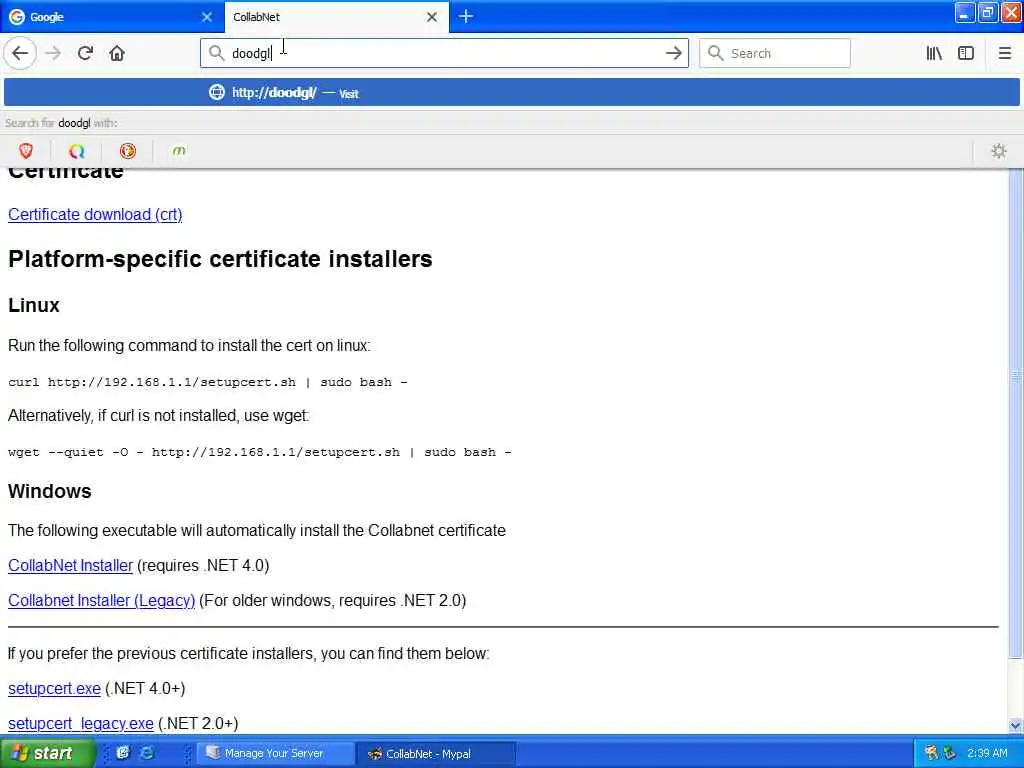Click the first system tray icon
Image resolution: width=1024 pixels, height=768 pixels.
tap(931, 753)
